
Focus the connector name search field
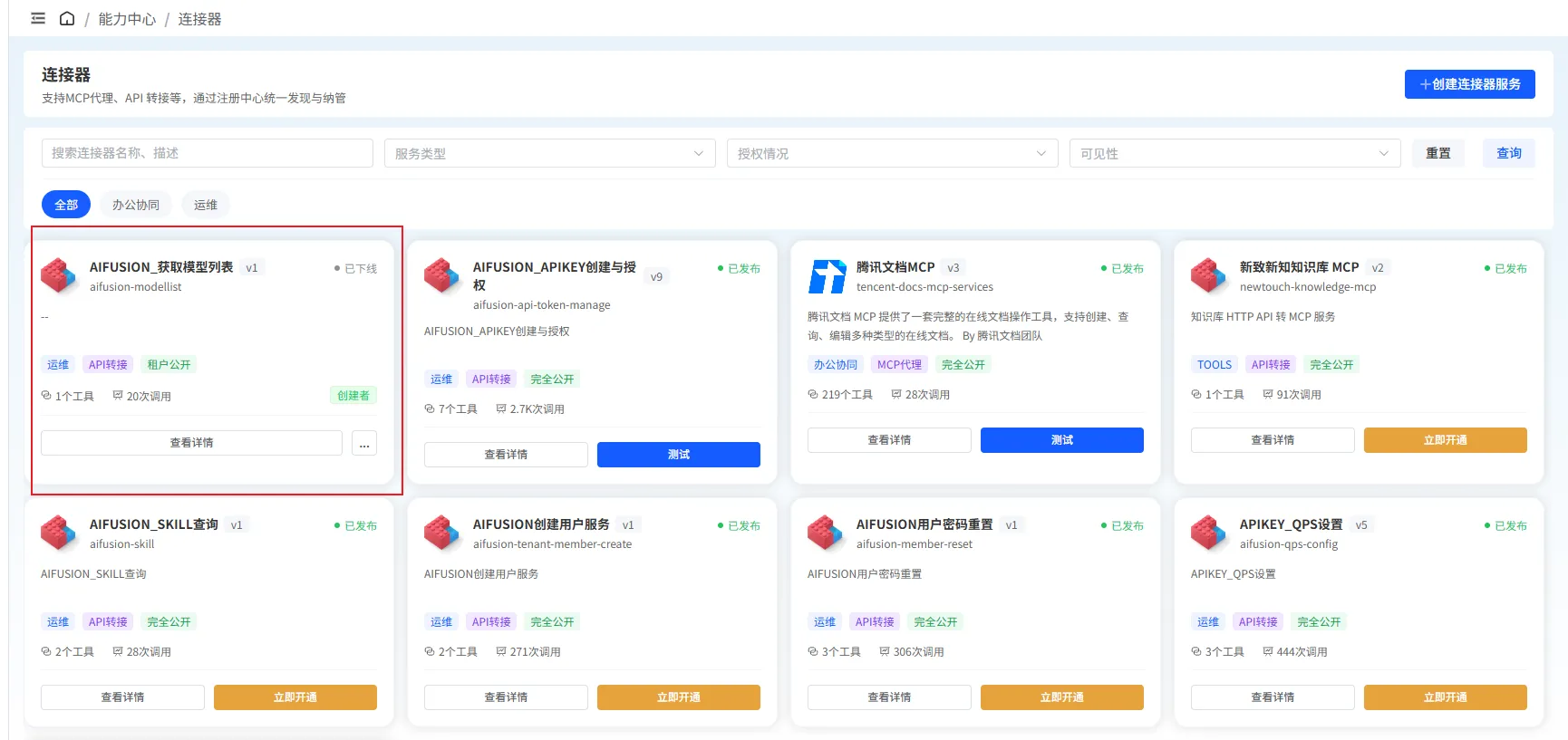[x=208, y=153]
